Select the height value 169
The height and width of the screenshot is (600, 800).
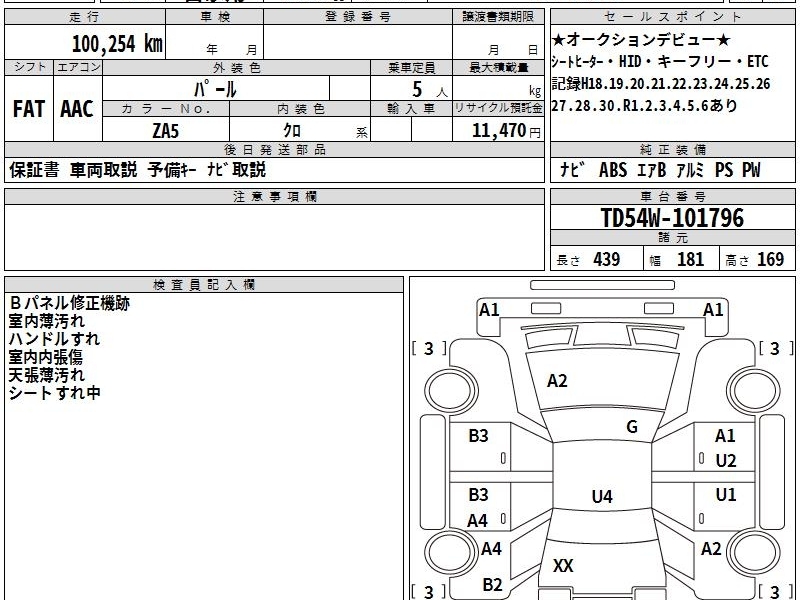(x=770, y=259)
